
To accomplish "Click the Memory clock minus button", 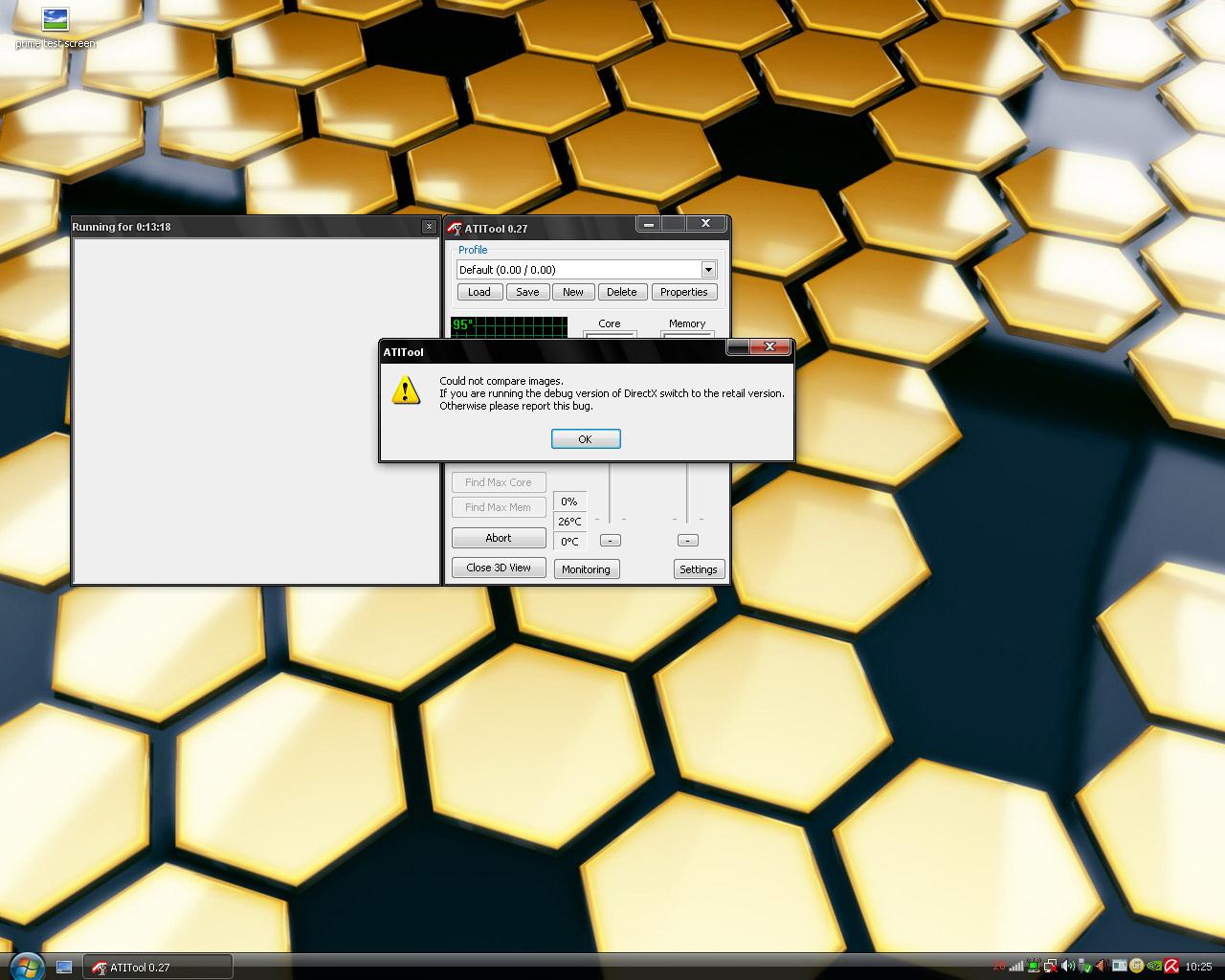I will [x=687, y=541].
